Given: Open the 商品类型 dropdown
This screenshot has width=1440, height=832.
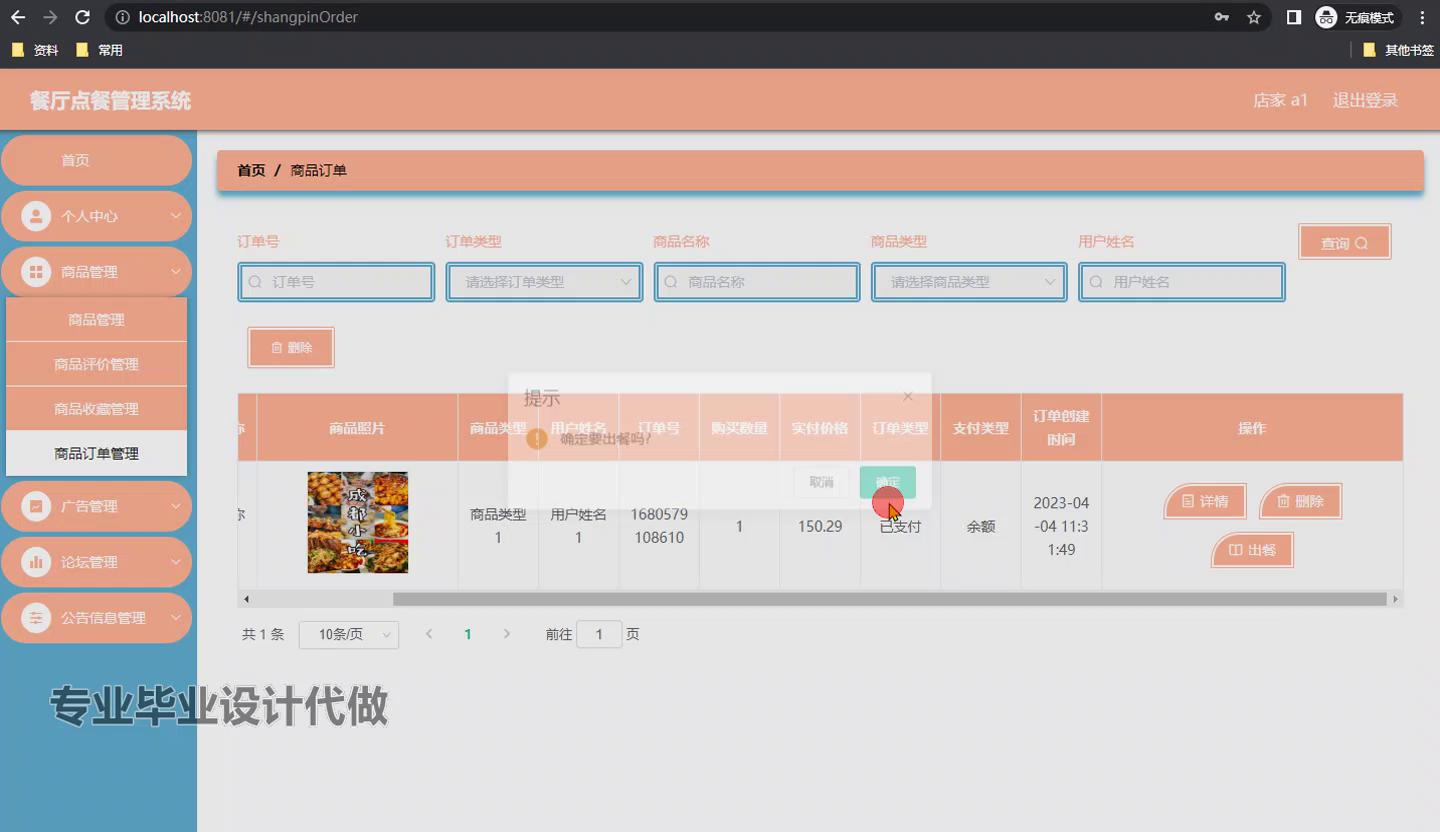Looking at the screenshot, I should pos(969,282).
